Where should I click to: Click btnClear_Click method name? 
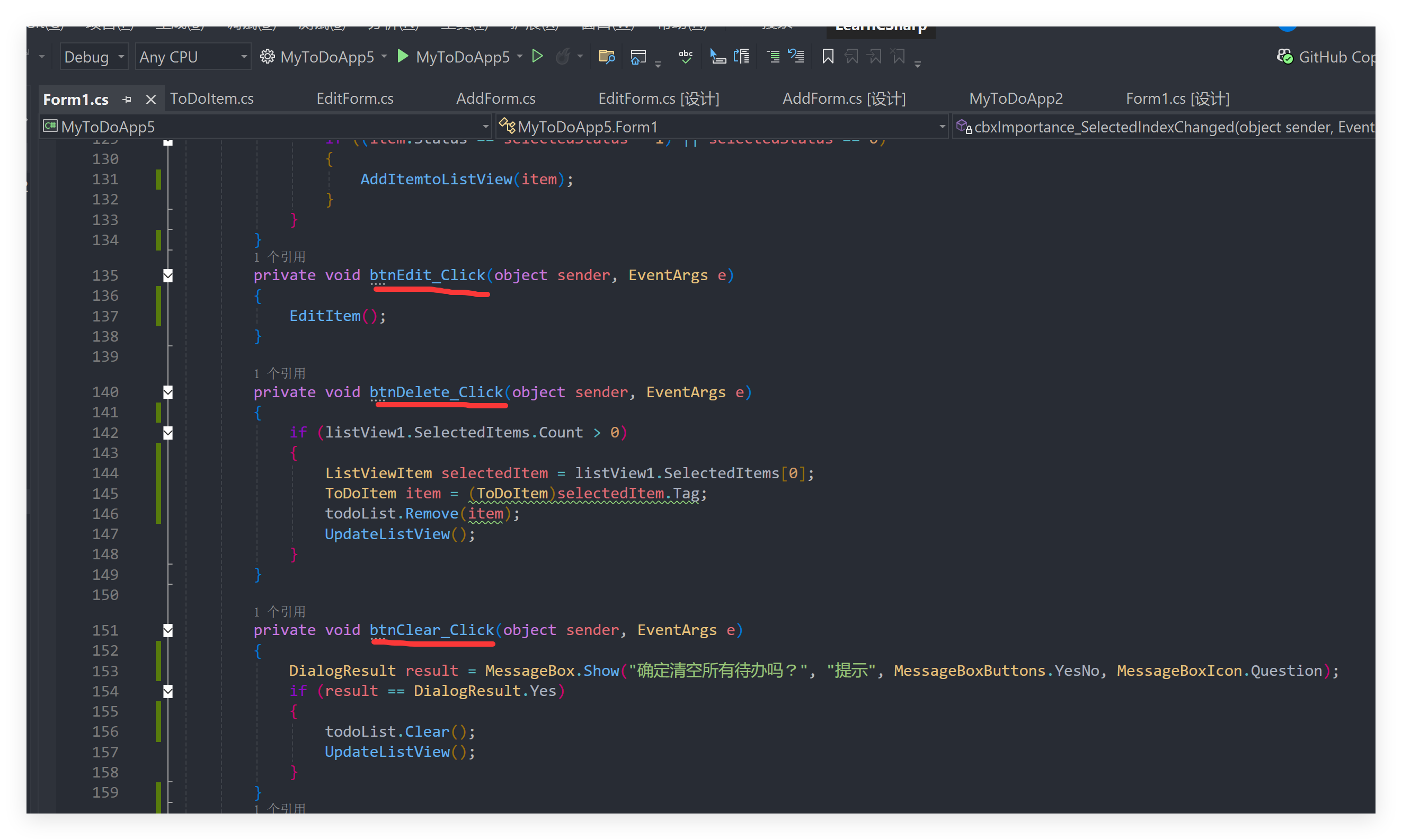coord(432,631)
